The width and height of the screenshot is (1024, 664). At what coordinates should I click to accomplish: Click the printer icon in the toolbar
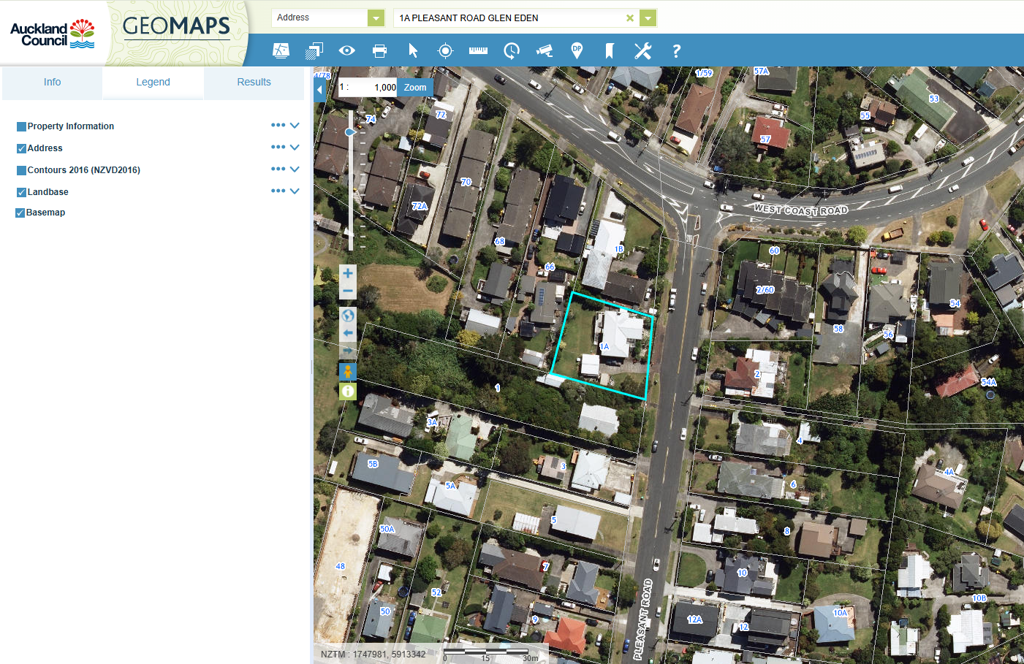[x=380, y=51]
